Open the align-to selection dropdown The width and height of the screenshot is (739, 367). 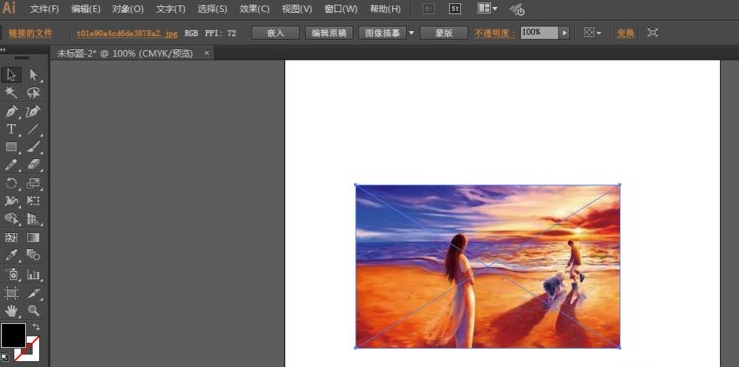tap(592, 33)
